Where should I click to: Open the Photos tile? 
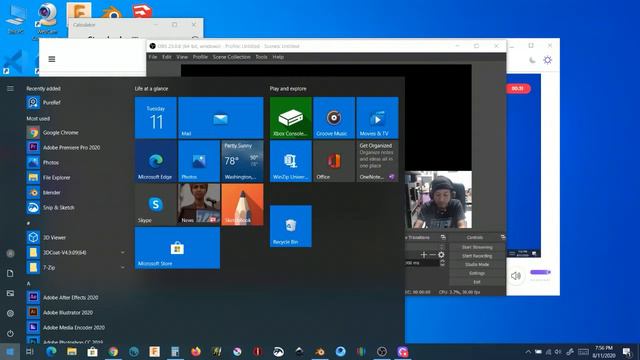(x=199, y=161)
